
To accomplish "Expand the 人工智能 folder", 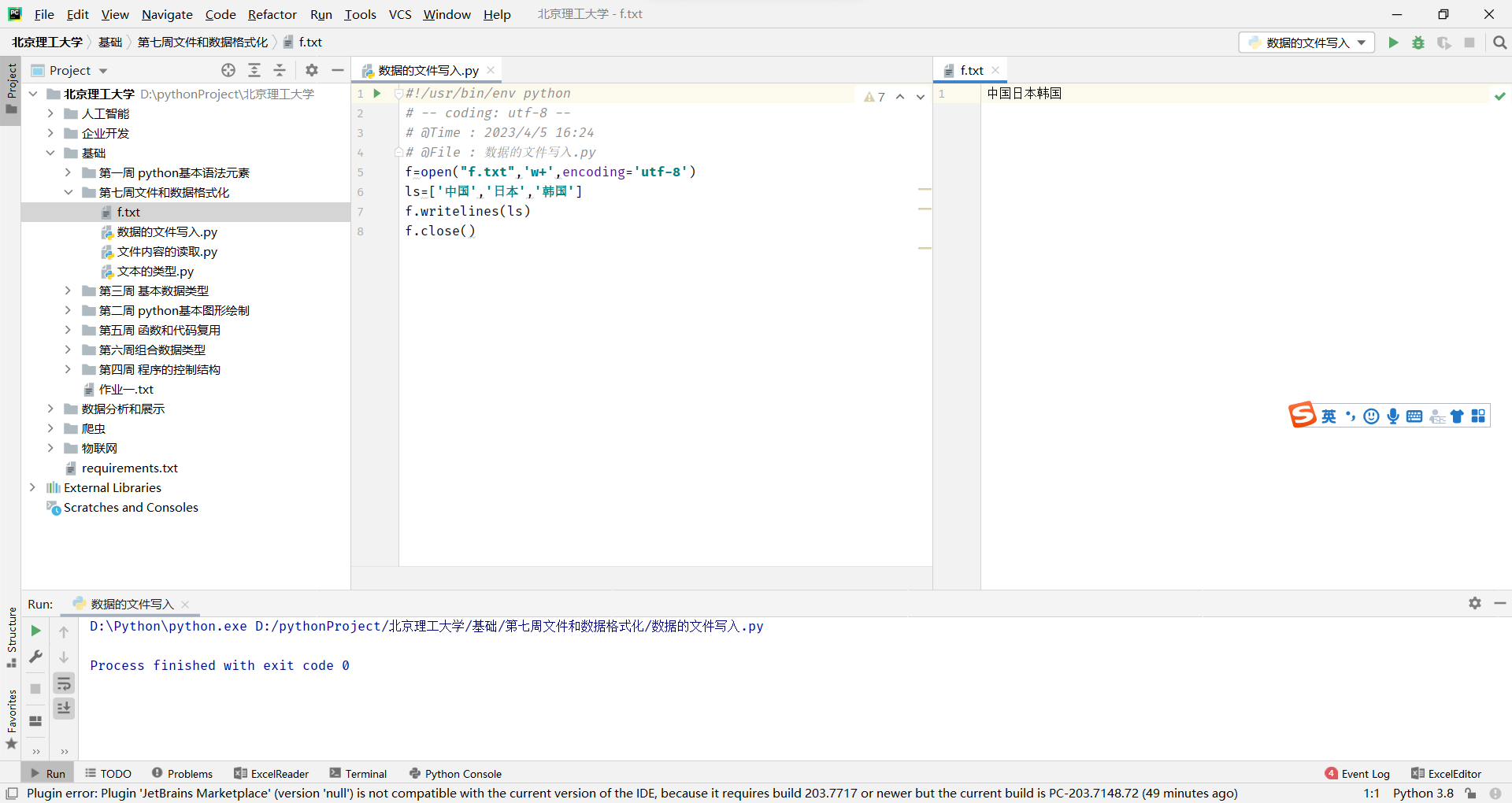I will (50, 113).
